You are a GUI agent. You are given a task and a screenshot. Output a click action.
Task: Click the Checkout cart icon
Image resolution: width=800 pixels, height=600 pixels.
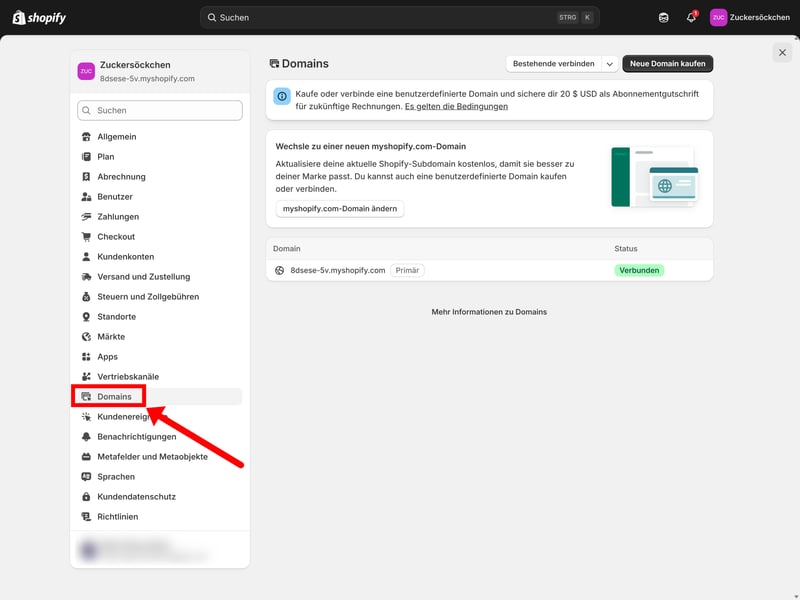click(x=86, y=237)
